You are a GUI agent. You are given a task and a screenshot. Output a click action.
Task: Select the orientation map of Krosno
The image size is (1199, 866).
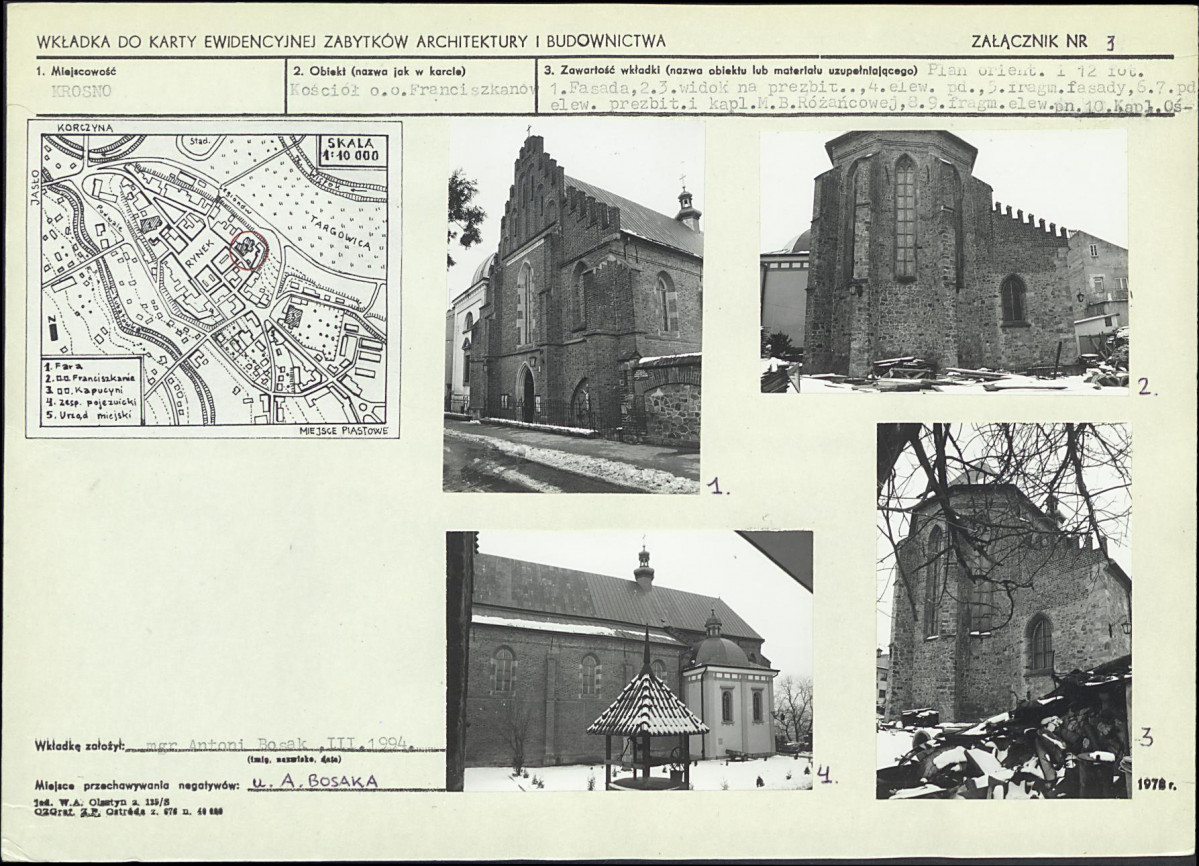(x=214, y=279)
